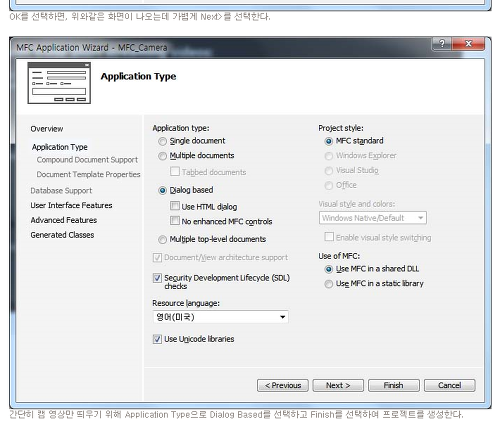Screen dimensions: 500x431
Task: Select Dialog based application type
Action: tap(162, 190)
